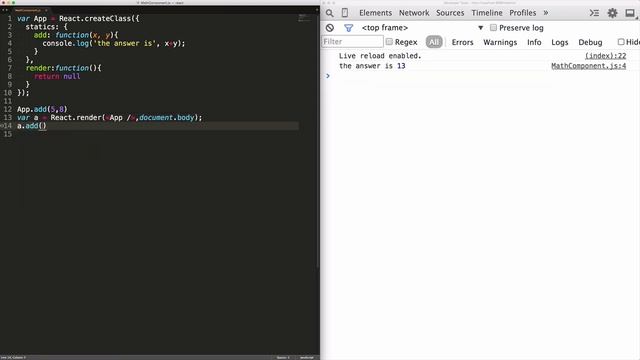Open the Sources tab
Viewport: 640px width, 360px height.
point(450,13)
